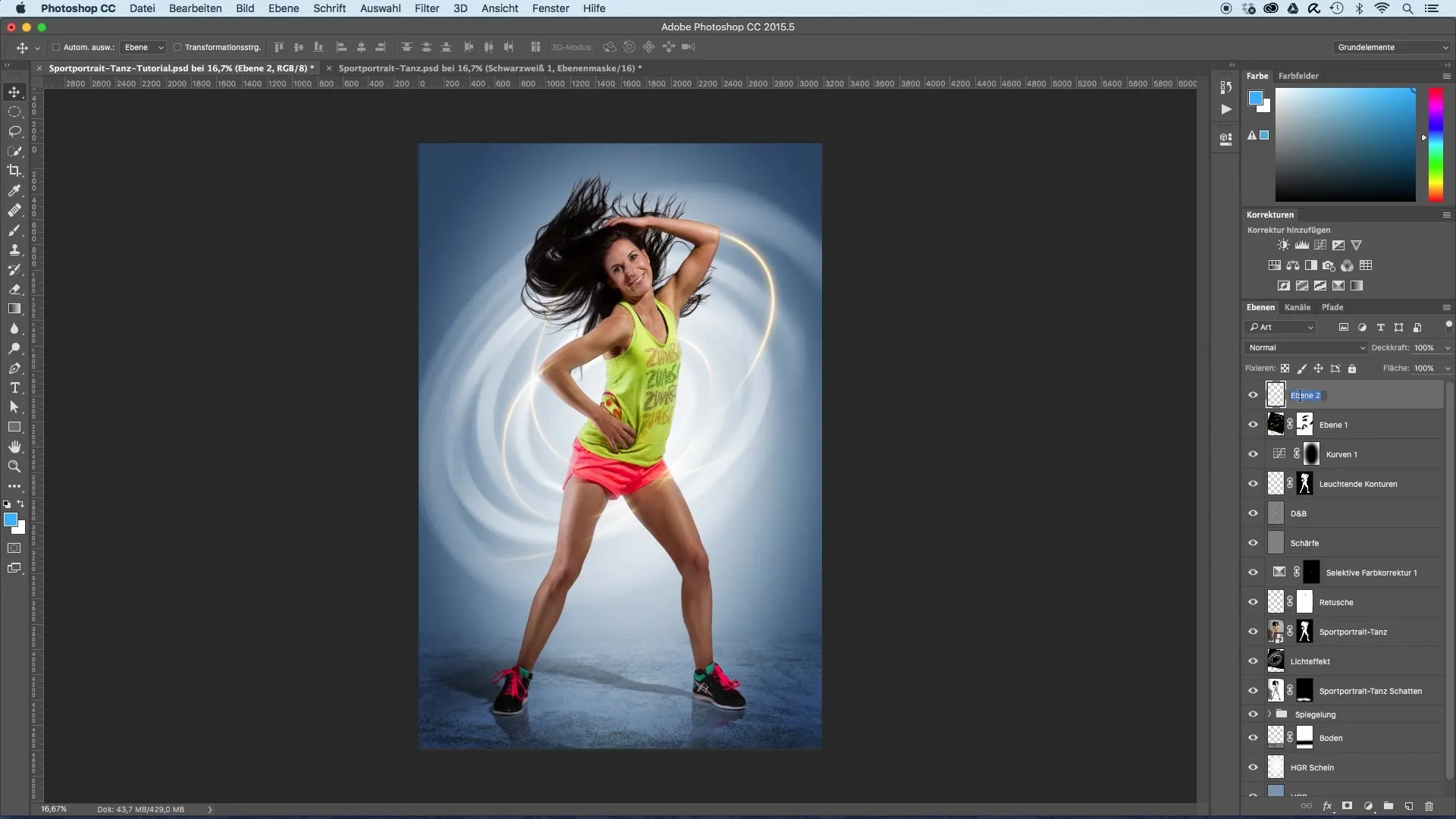The width and height of the screenshot is (1456, 819).
Task: Select the Eraser tool
Action: 14,289
